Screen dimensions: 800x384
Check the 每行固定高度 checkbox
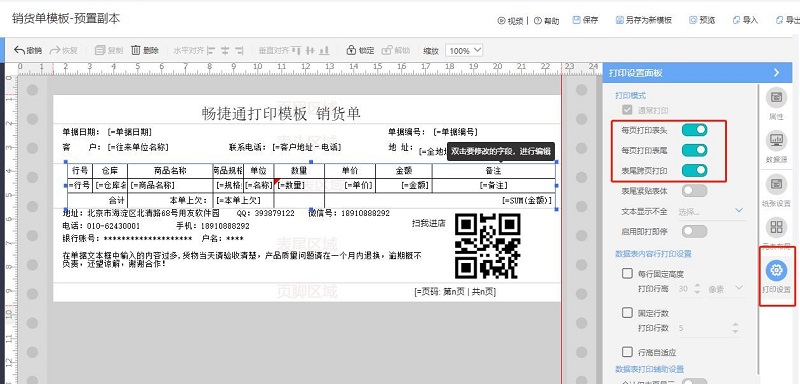[627, 273]
